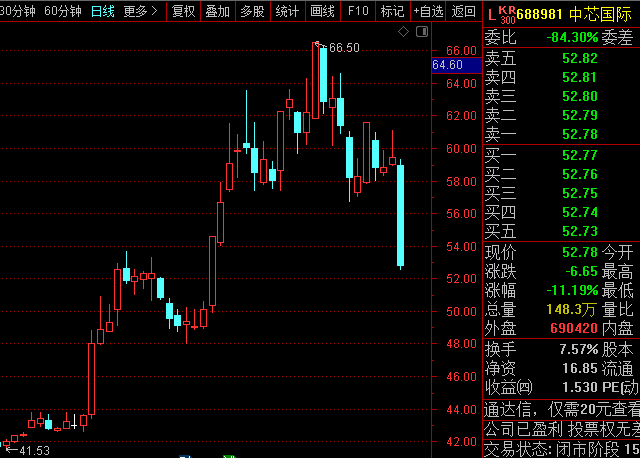Click the 42.00 price axis label
The width and height of the screenshot is (640, 458).
coord(461,442)
